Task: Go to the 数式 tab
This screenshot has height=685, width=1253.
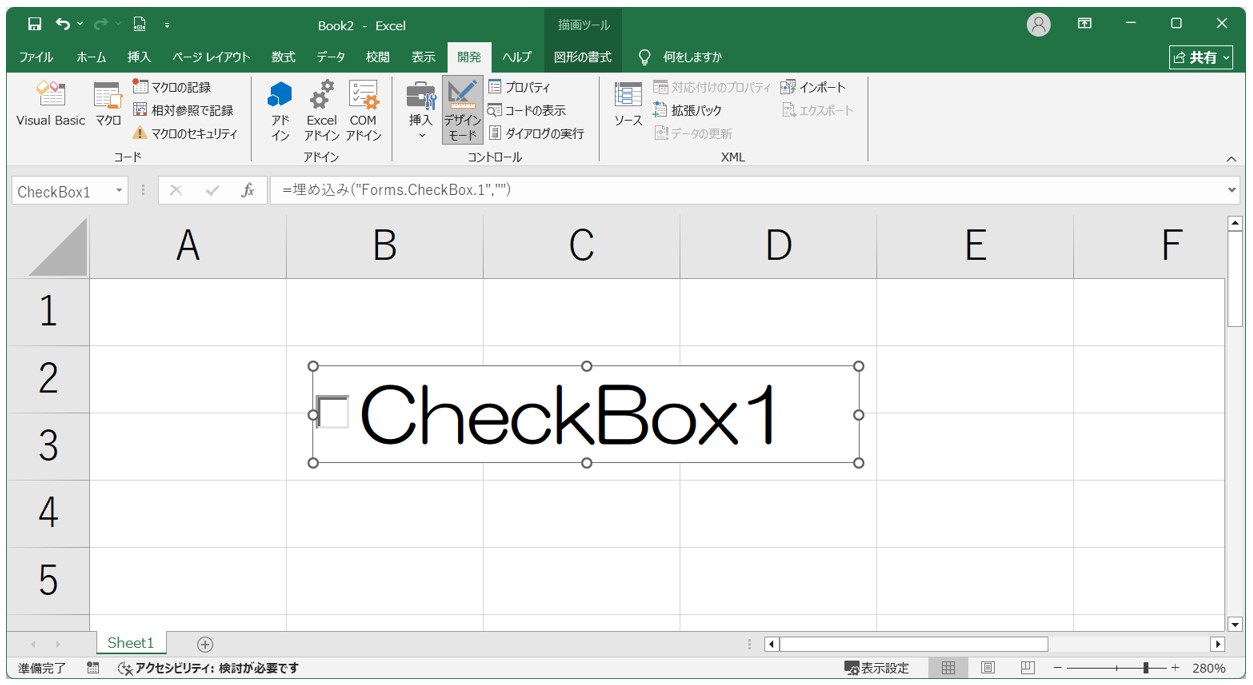Action: coord(283,57)
